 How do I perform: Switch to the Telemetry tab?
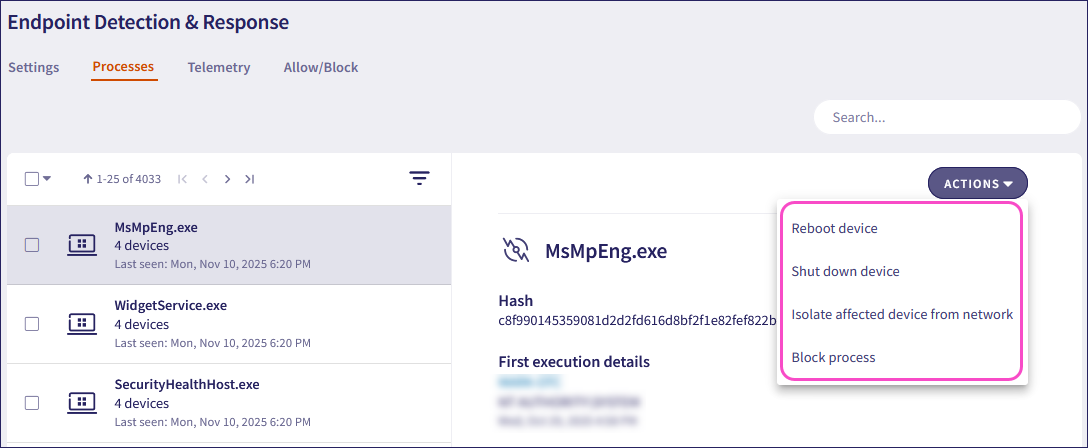pyautogui.click(x=219, y=68)
